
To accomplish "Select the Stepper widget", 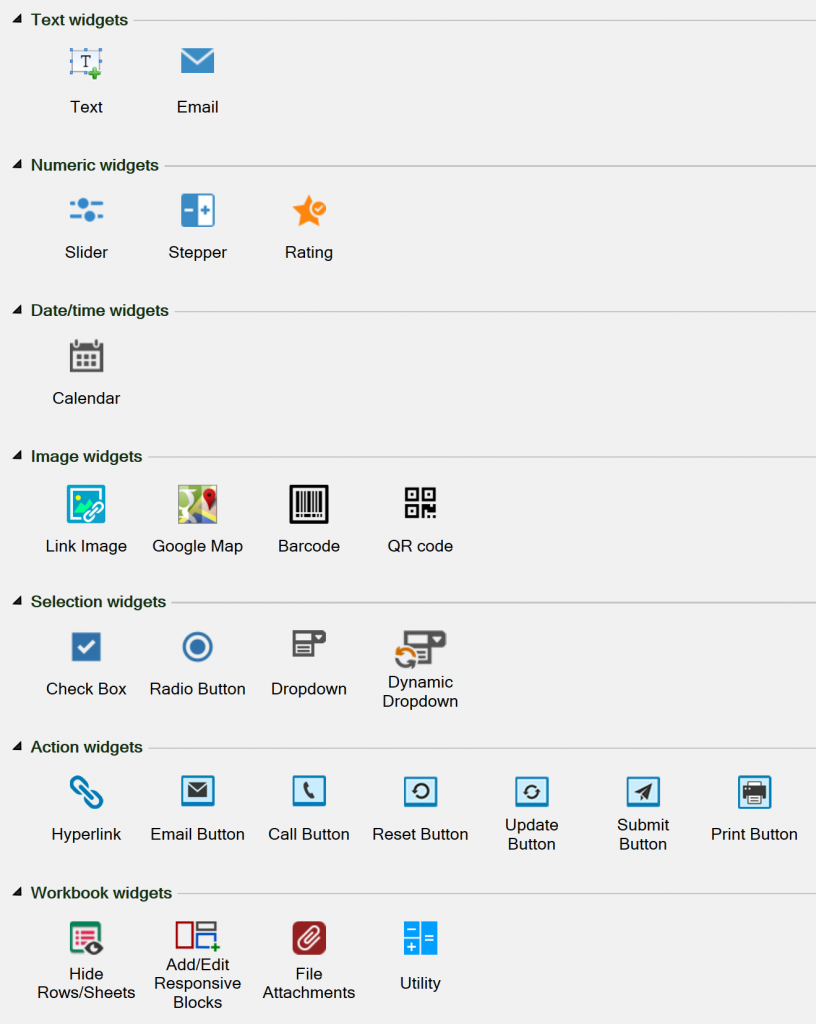I will point(197,210).
